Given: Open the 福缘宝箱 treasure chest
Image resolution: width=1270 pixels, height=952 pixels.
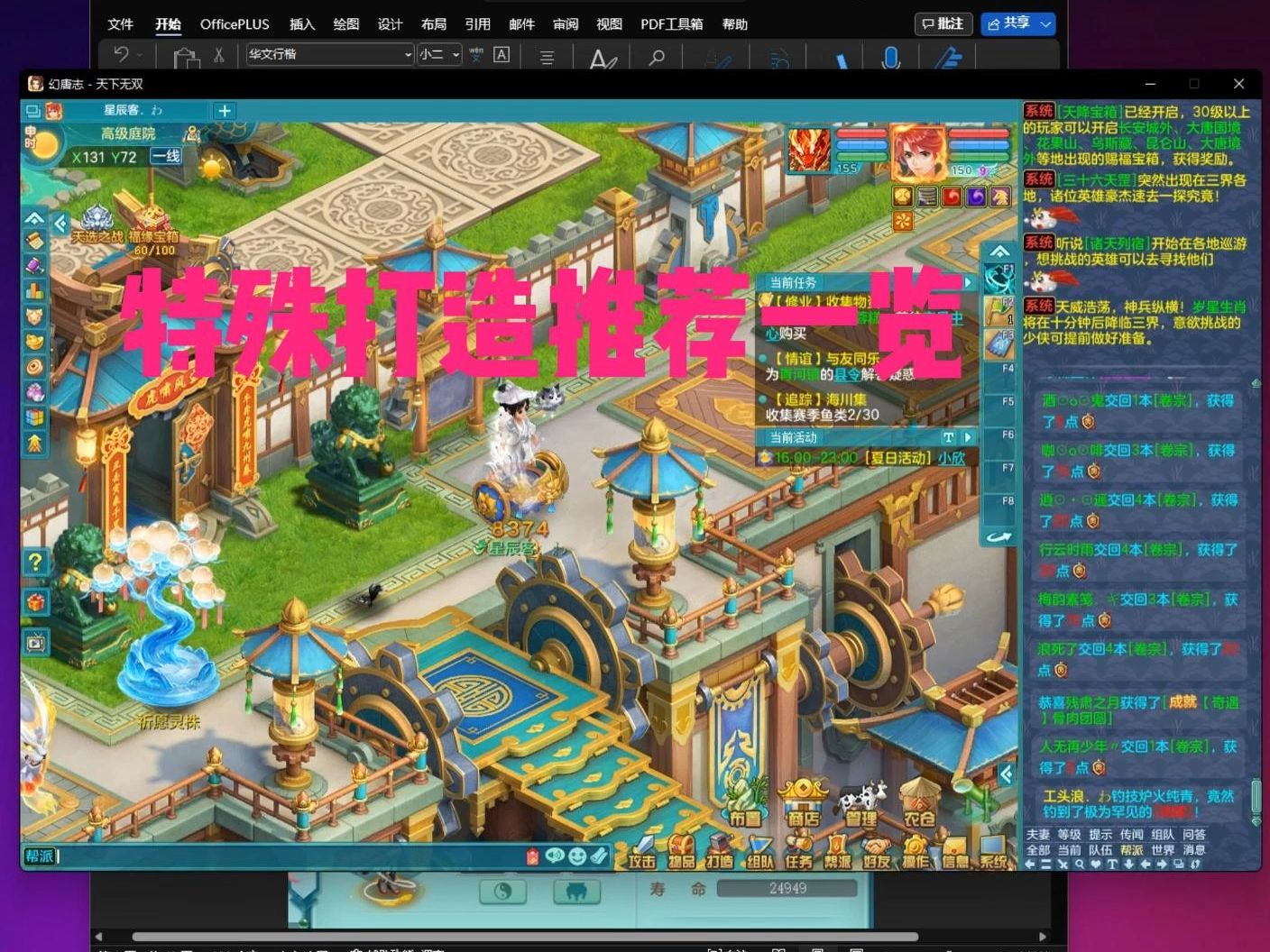Looking at the screenshot, I should point(153,227).
